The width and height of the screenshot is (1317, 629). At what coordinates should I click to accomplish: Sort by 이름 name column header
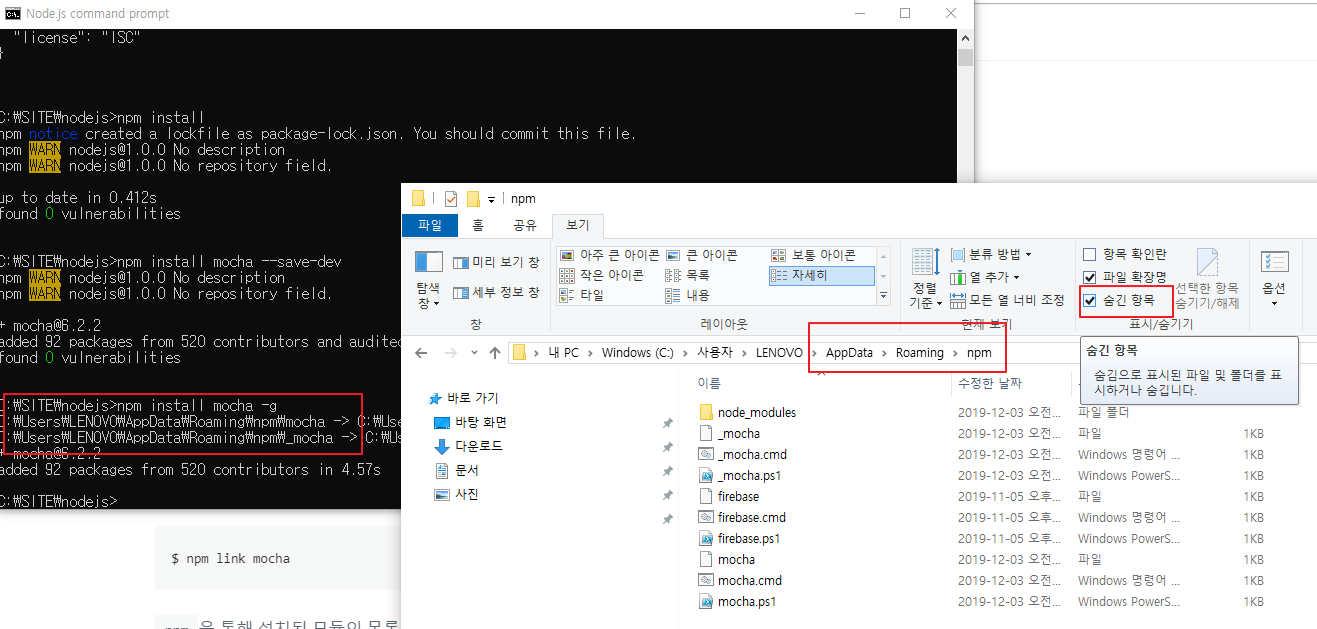tap(709, 383)
